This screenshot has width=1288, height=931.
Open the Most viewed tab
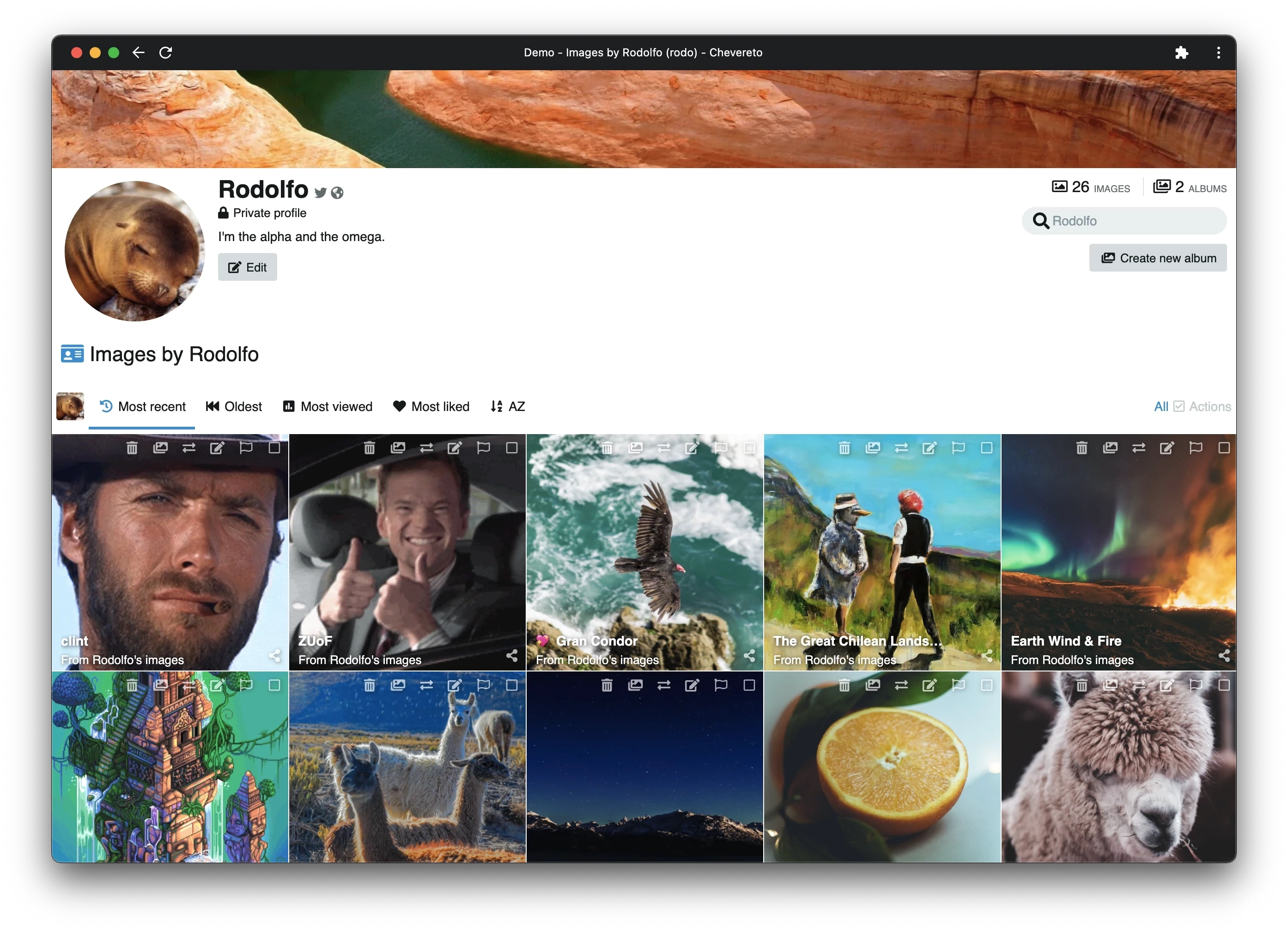coord(328,406)
